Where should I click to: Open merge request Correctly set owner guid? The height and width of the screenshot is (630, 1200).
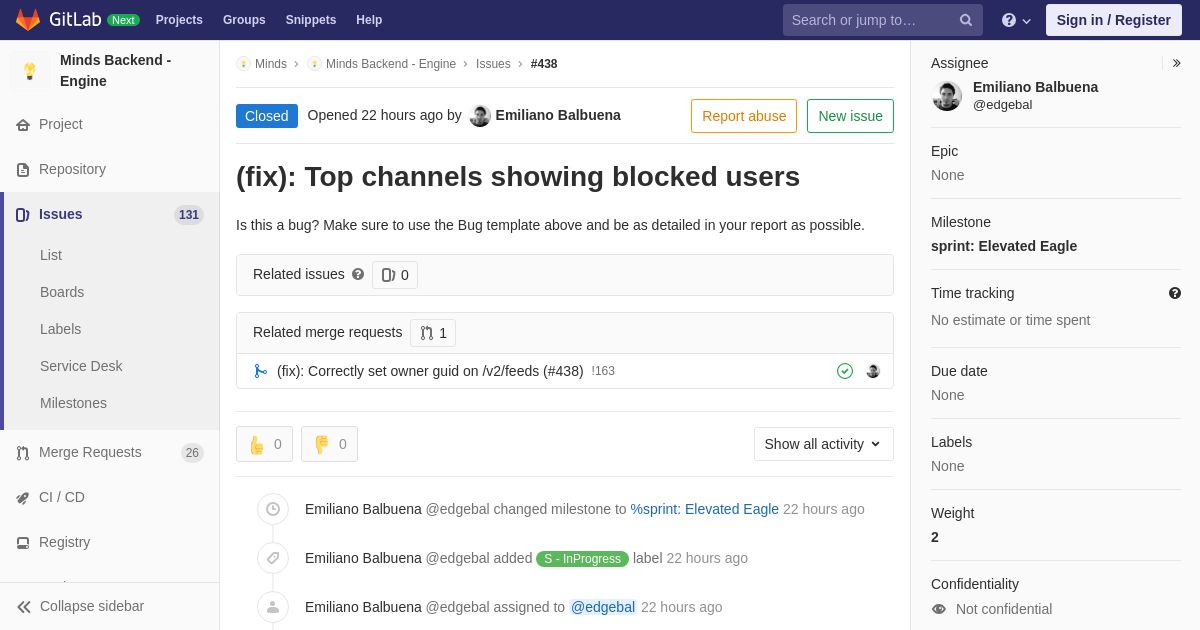click(x=430, y=371)
